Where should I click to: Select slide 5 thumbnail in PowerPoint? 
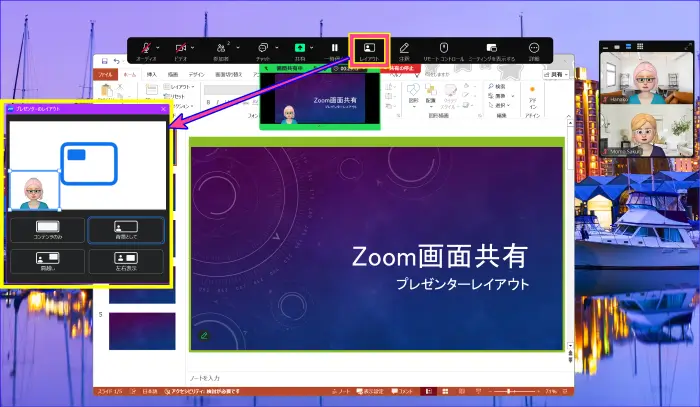click(x=142, y=331)
